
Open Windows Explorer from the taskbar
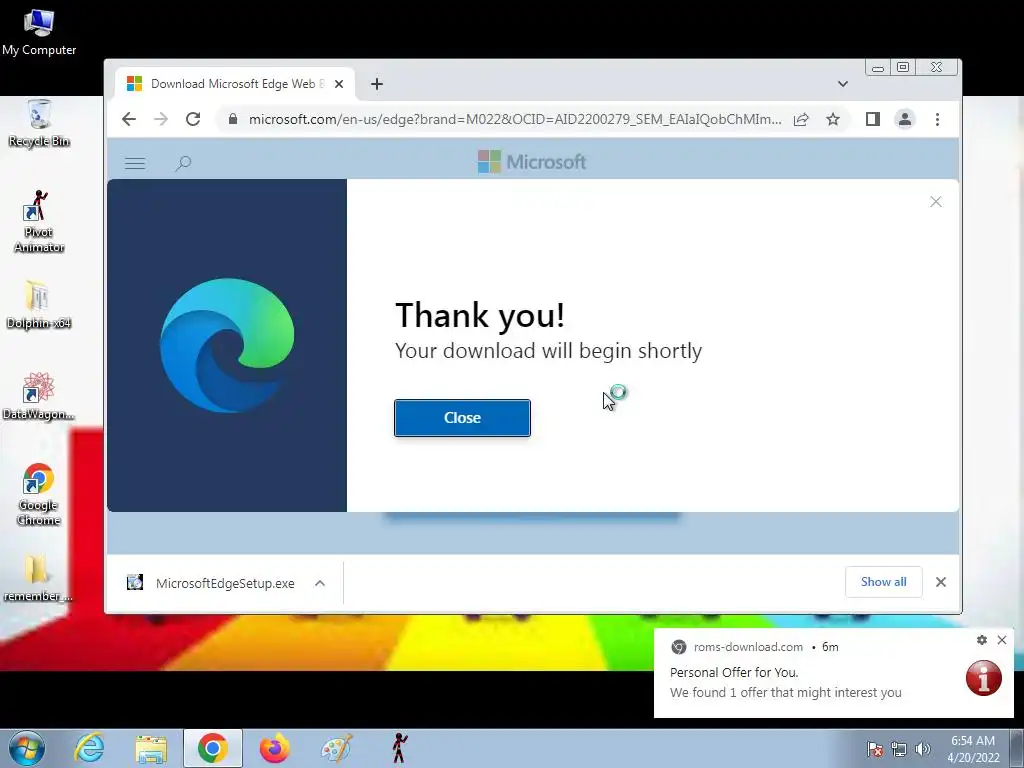click(151, 748)
